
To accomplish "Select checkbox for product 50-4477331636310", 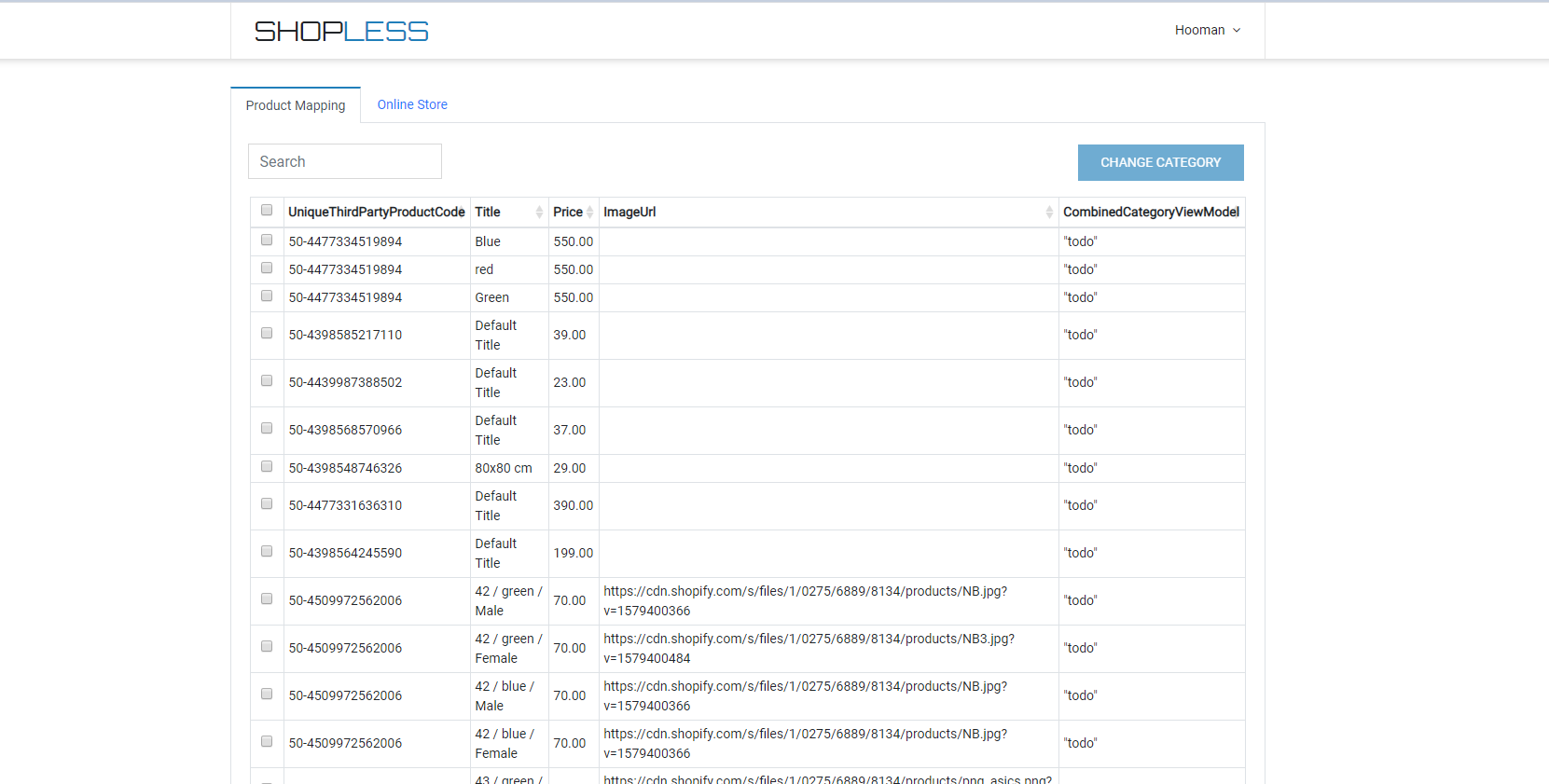I will [267, 503].
